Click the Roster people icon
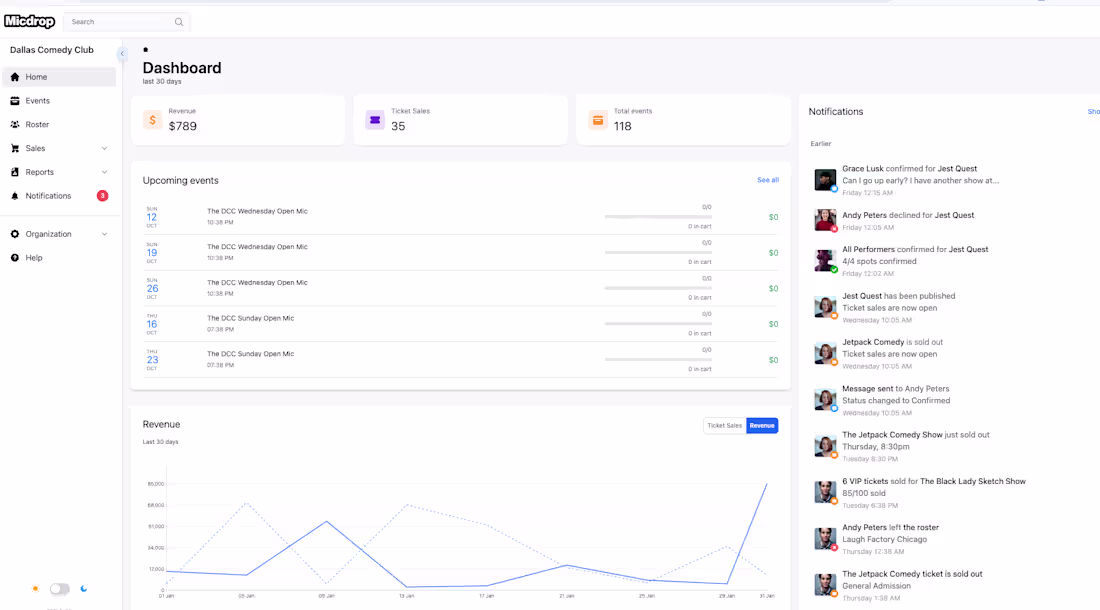The width and height of the screenshot is (1100, 610). pos(15,125)
